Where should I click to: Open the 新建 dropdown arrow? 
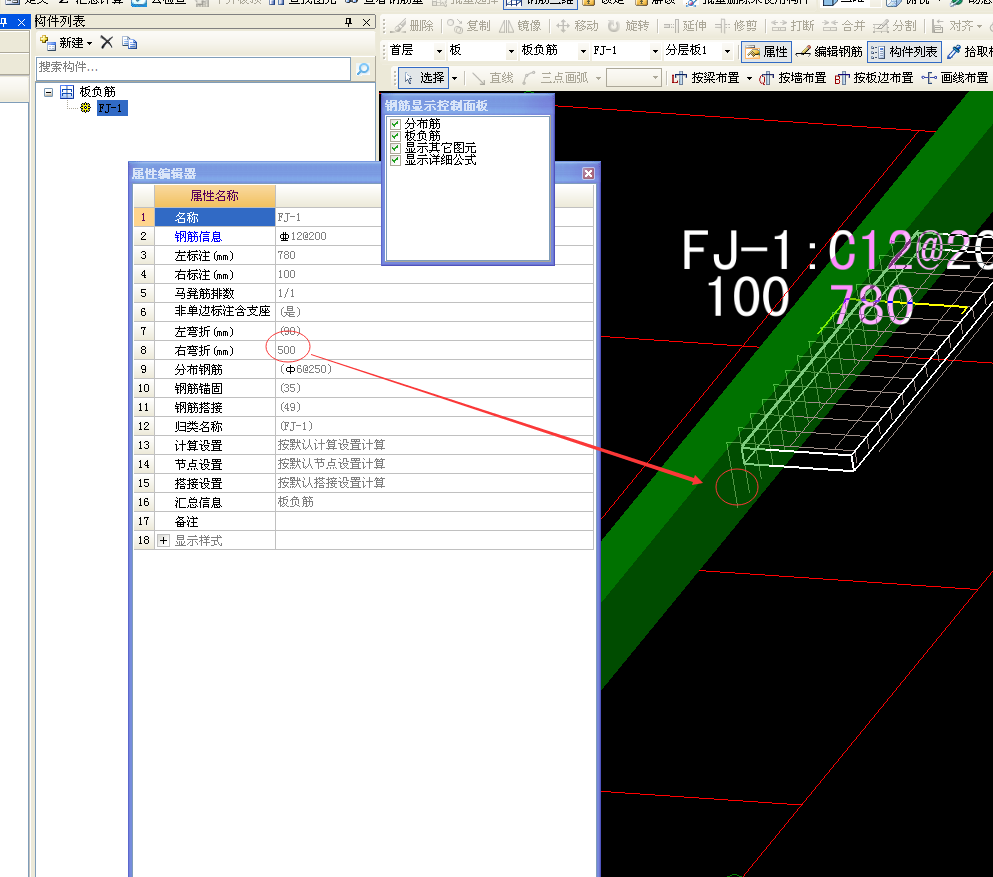coord(90,44)
